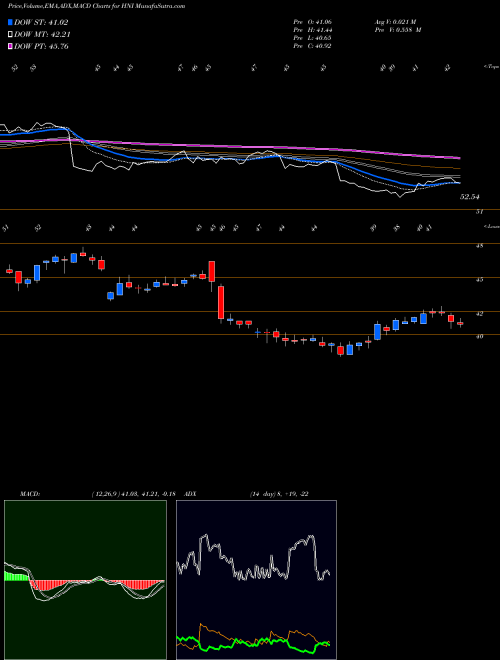This screenshot has height=660, width=500.
Task: Click the 'Avg V: 0.021 M' volume text
Action: click(395, 22)
